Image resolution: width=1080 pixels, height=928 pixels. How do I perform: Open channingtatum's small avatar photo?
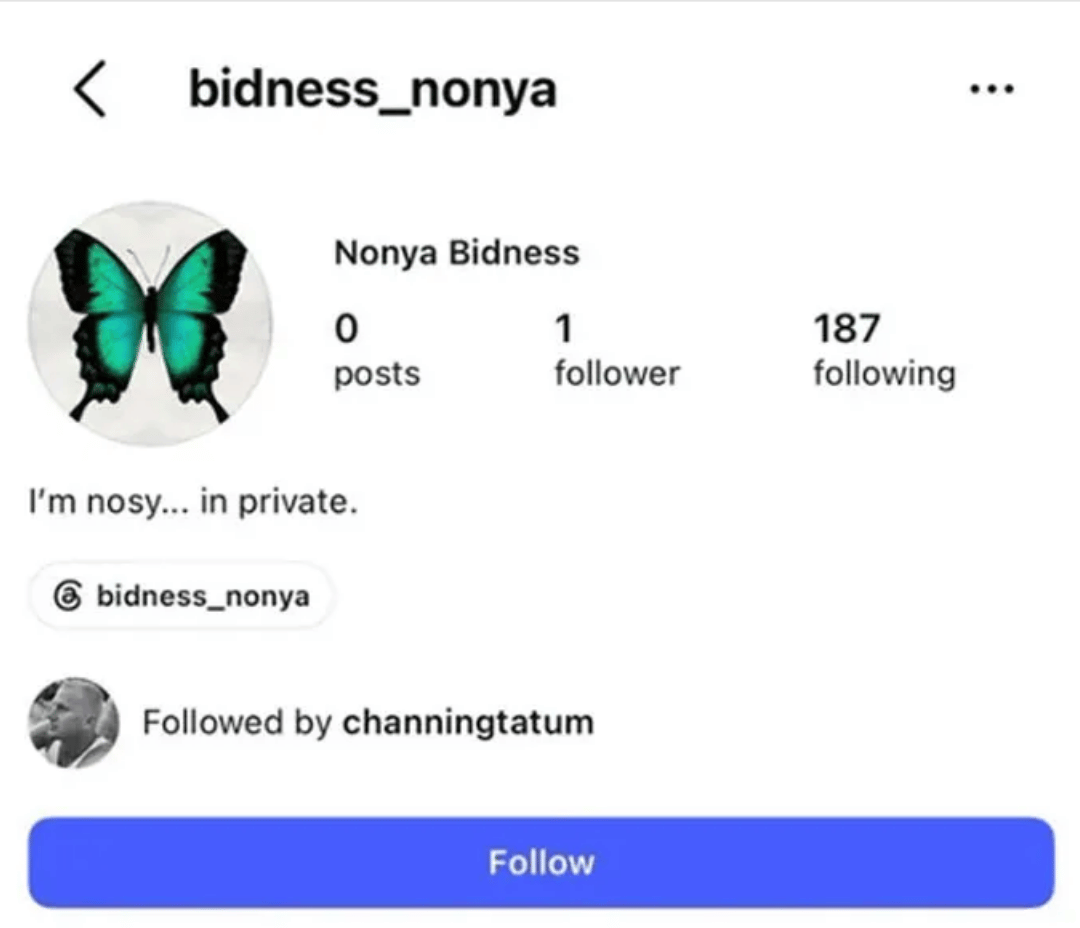(x=74, y=723)
